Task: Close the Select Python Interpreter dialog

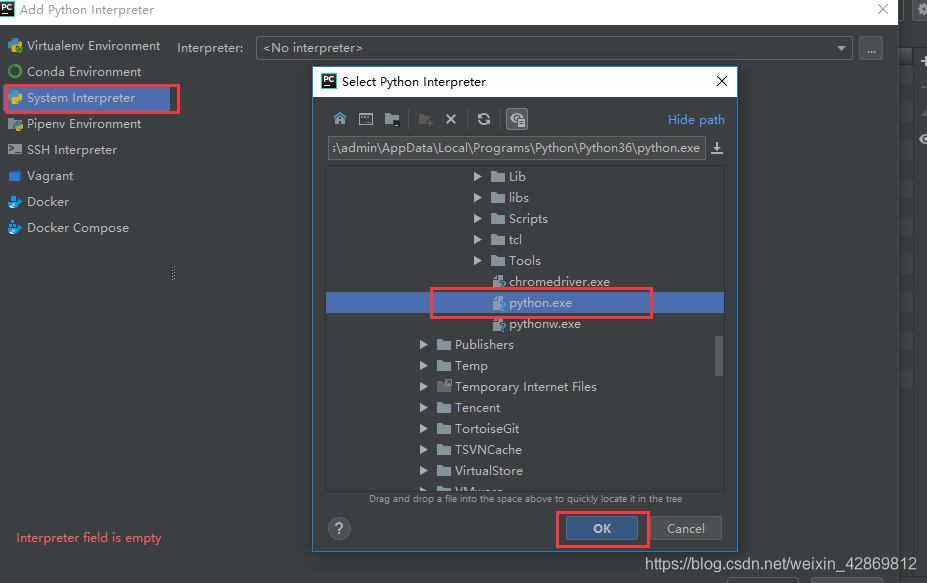Action: [722, 81]
